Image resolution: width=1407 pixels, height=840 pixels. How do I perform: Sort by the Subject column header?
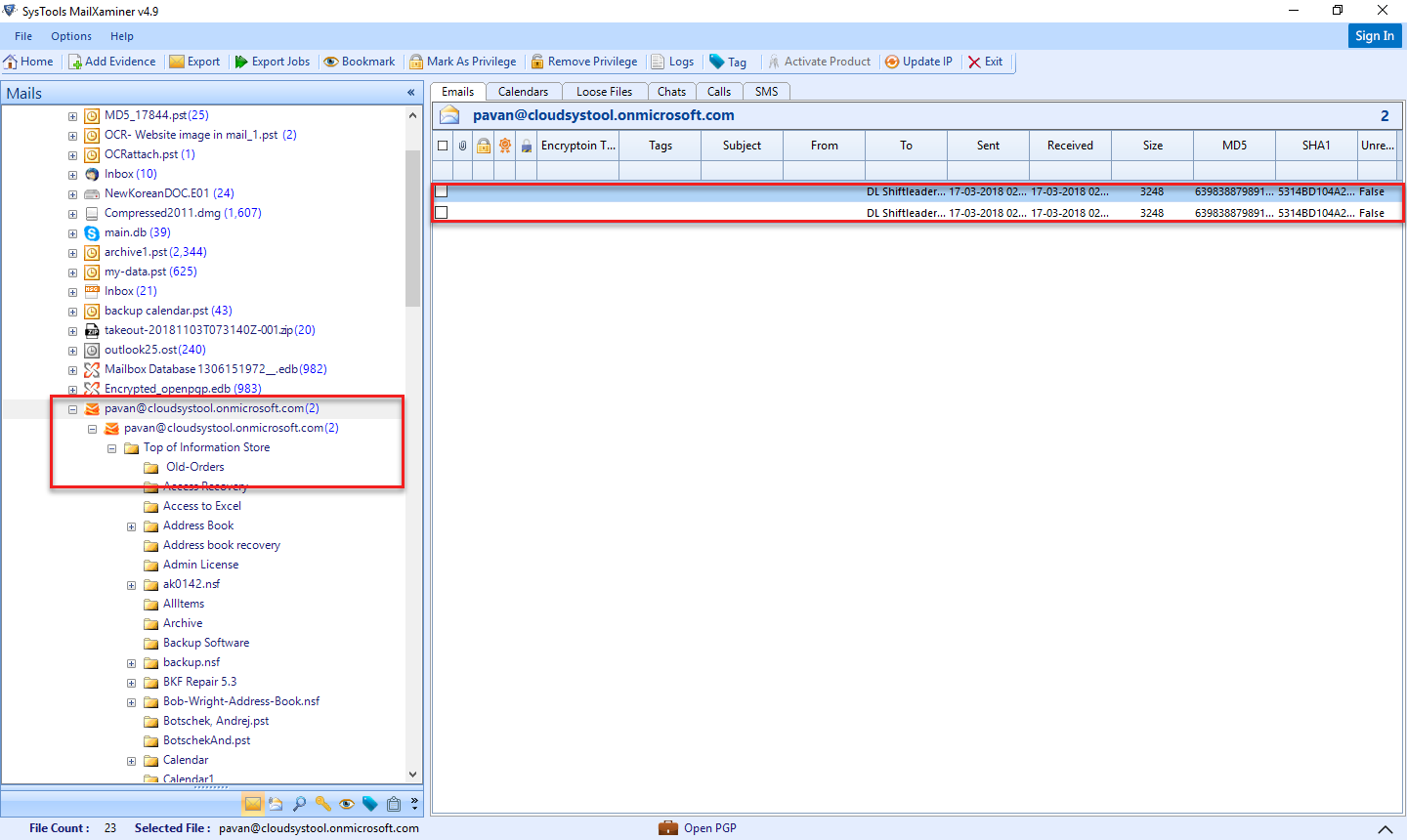tap(742, 146)
